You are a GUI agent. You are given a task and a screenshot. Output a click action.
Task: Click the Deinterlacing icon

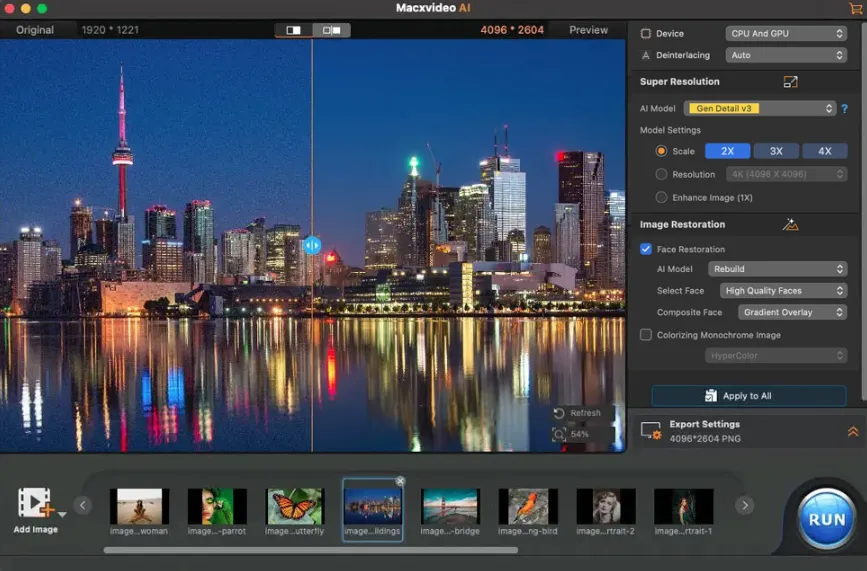pos(645,55)
